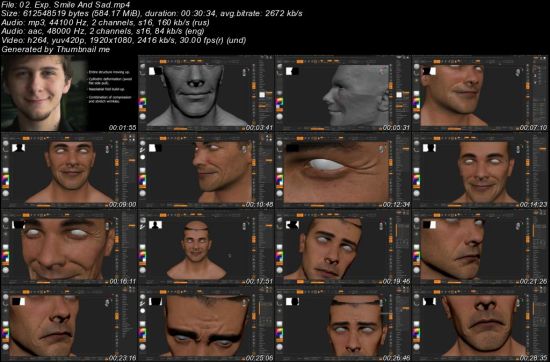The height and width of the screenshot is (362, 550).
Task: Open the 00:14:23 thumbnail of grinning face
Action: pos(480,170)
